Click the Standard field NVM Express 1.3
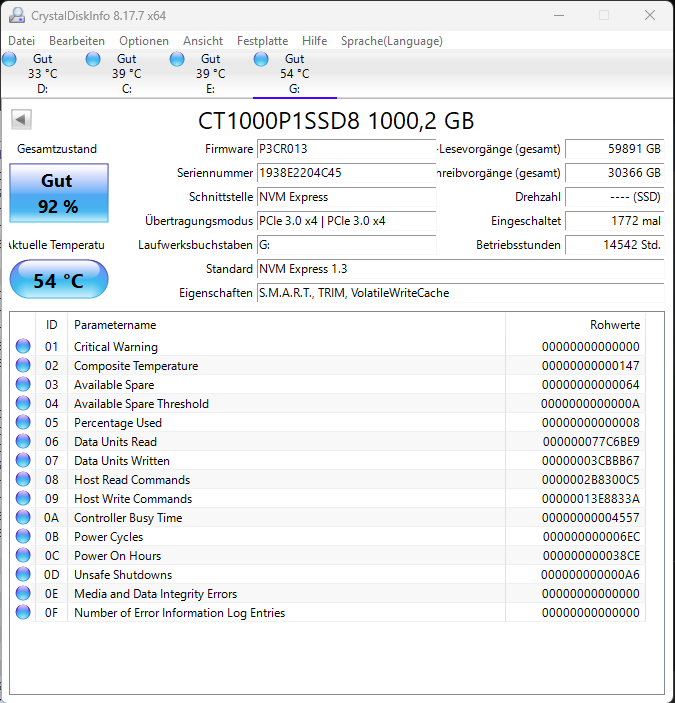 [x=460, y=269]
